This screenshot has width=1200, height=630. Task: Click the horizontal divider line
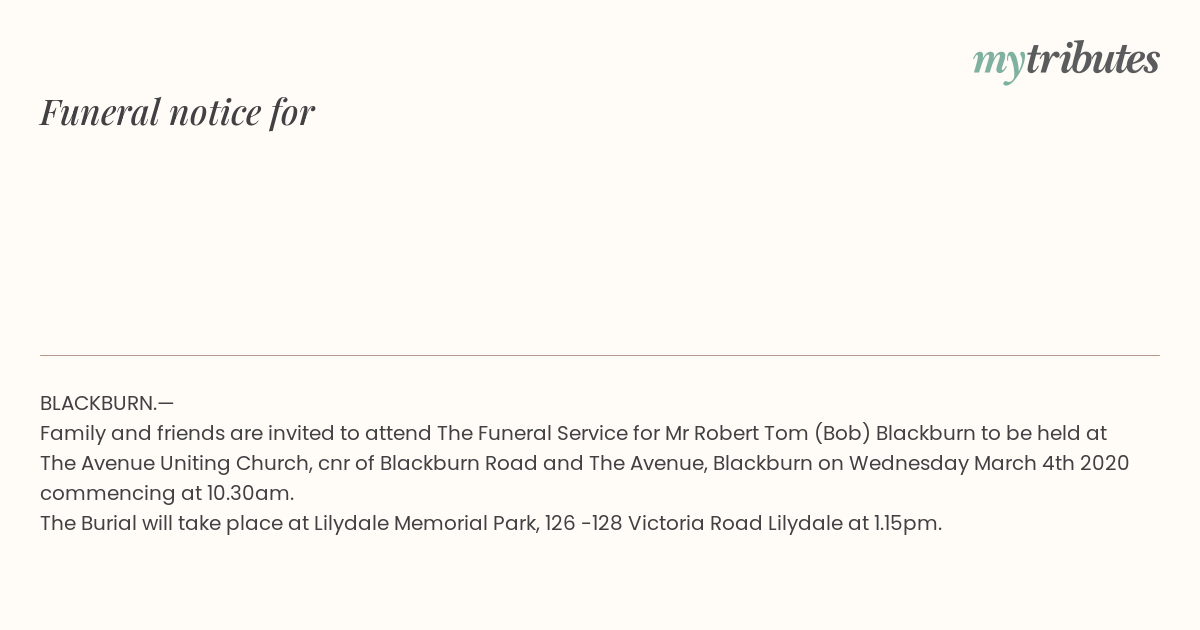600,355
